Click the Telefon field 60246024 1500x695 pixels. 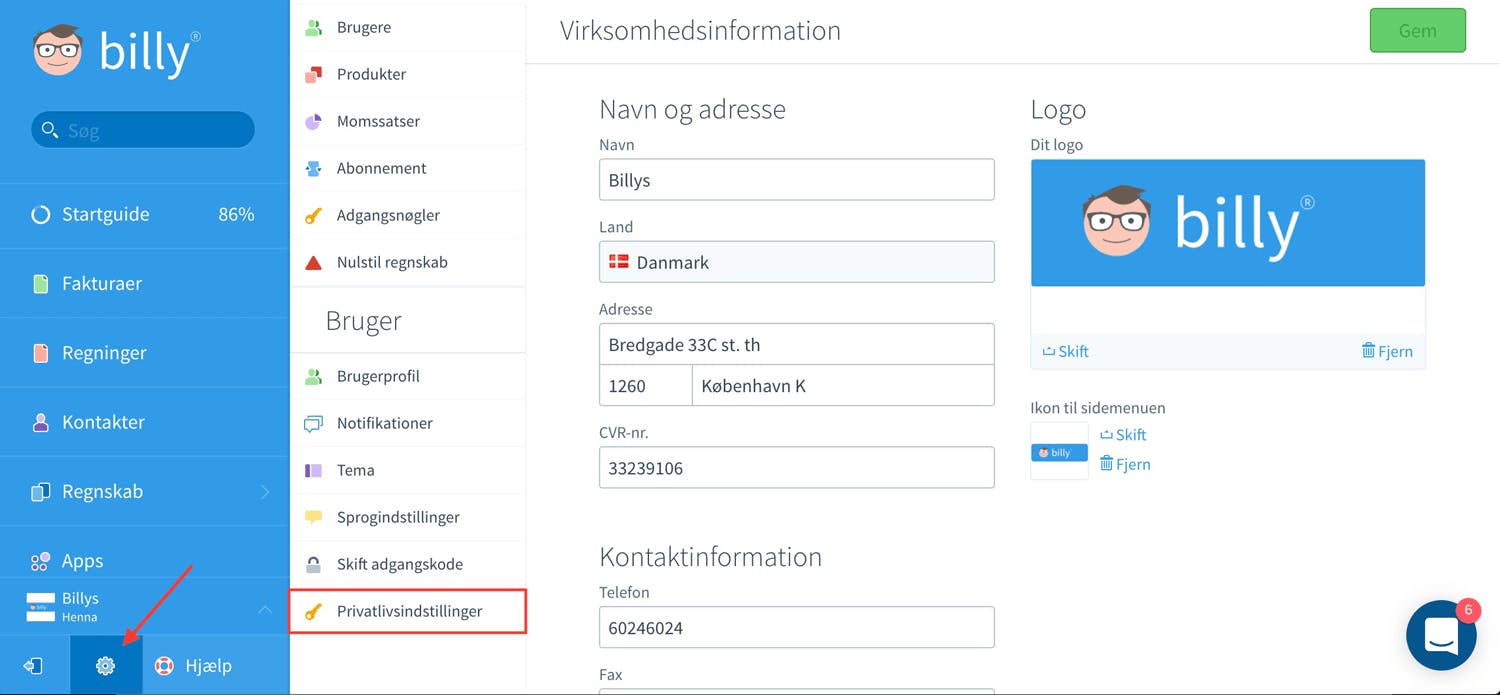click(x=796, y=628)
